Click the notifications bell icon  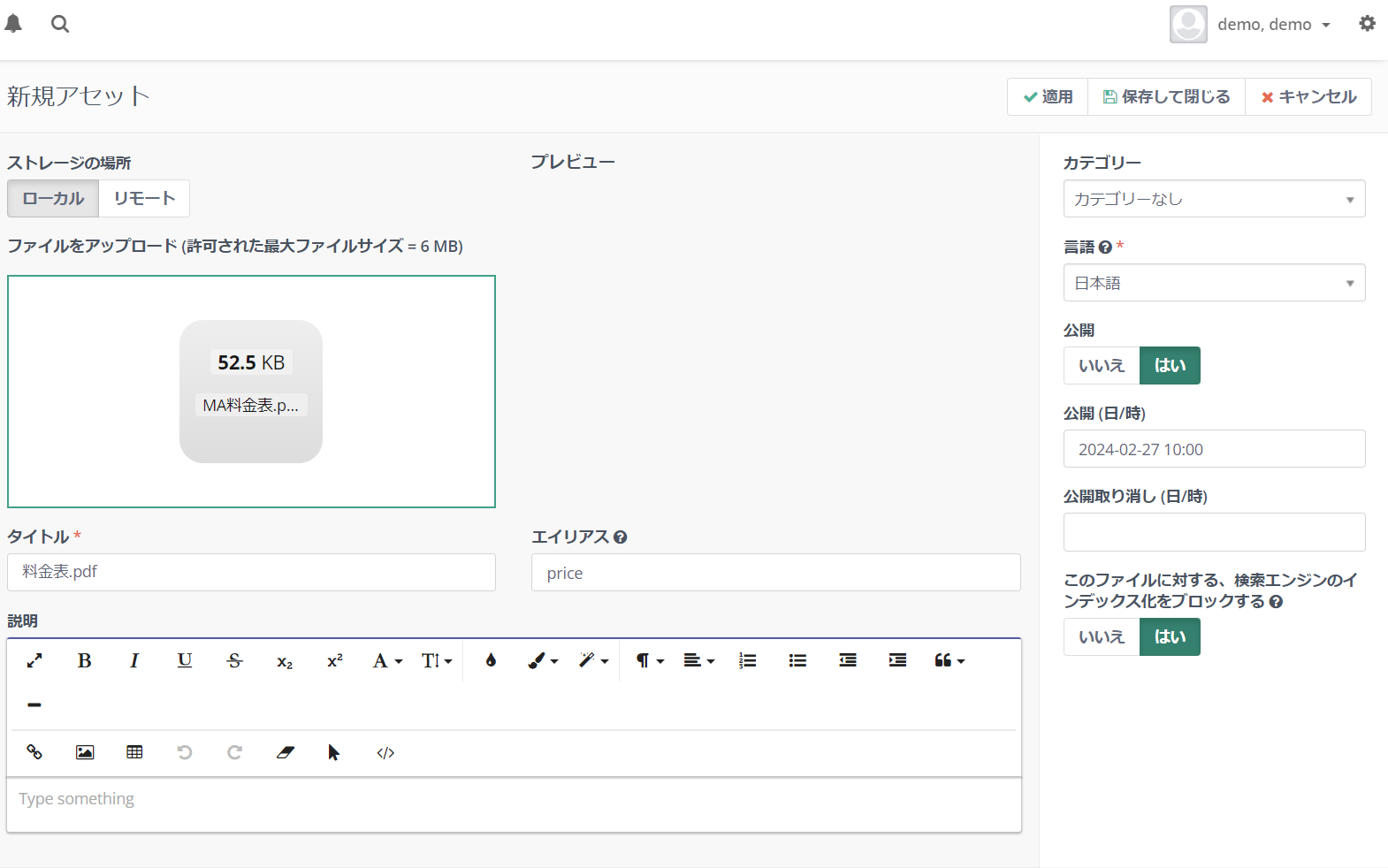(13, 24)
